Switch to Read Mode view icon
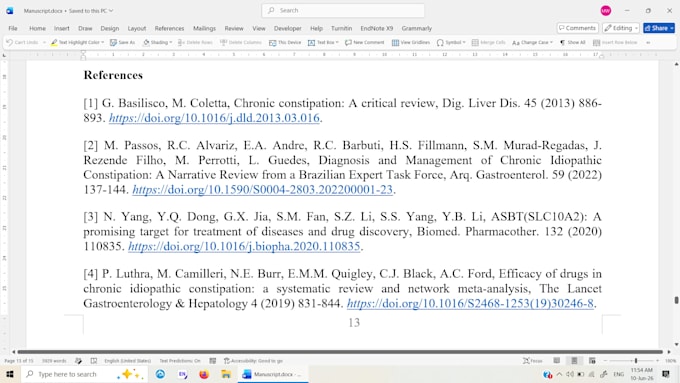680x383 pixels. tap(557, 361)
